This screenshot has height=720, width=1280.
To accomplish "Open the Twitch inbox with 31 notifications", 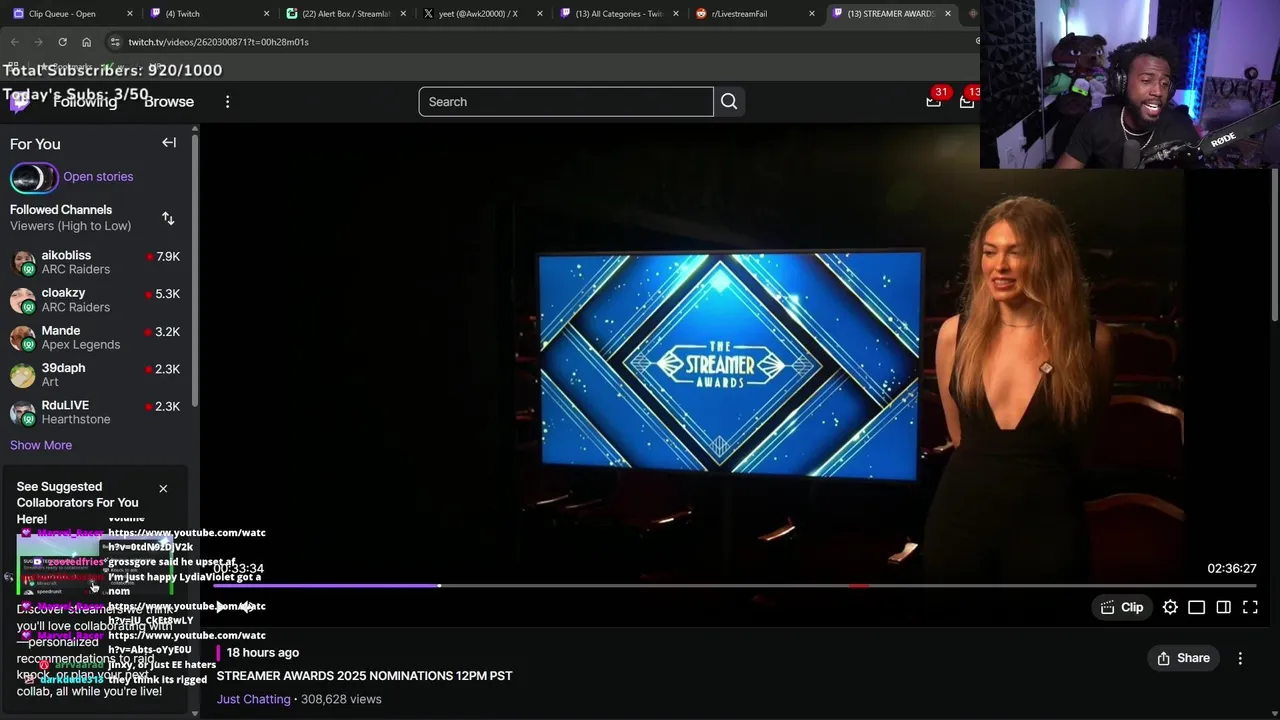I will pyautogui.click(x=934, y=100).
